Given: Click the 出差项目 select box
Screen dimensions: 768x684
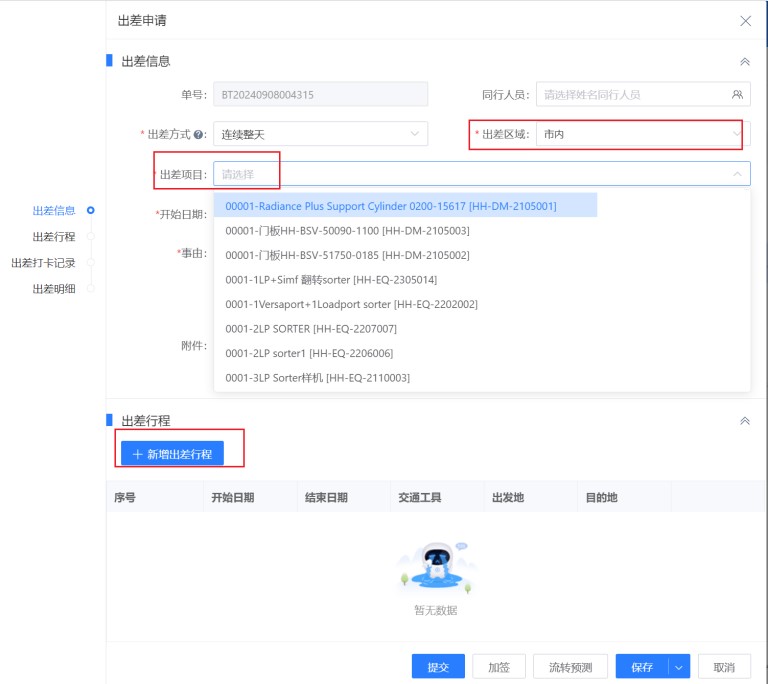Looking at the screenshot, I should 480,174.
